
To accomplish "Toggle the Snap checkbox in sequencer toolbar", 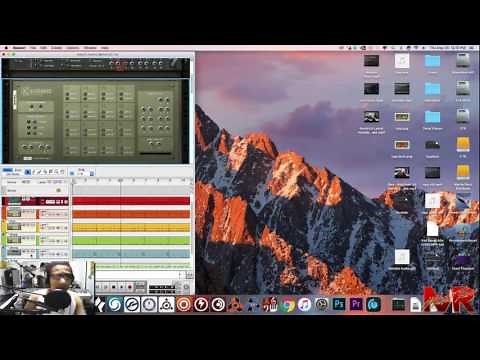I will click(x=72, y=173).
